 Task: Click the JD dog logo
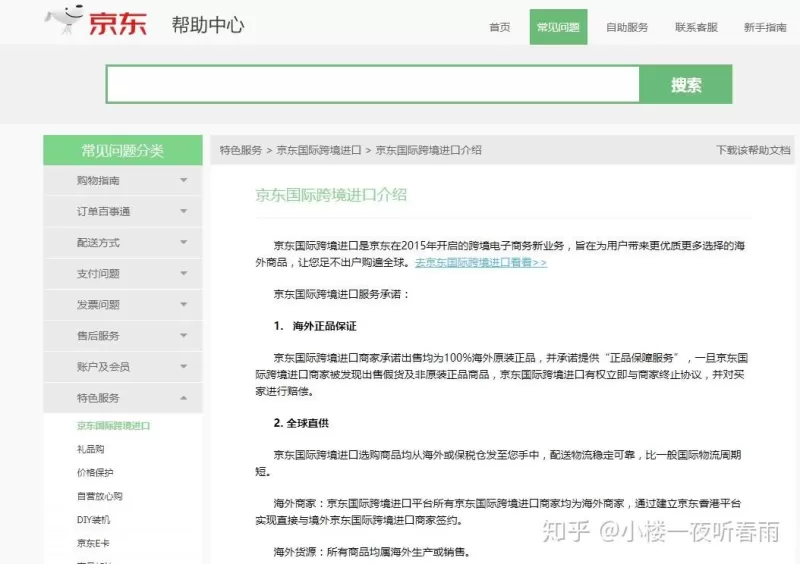[64, 19]
